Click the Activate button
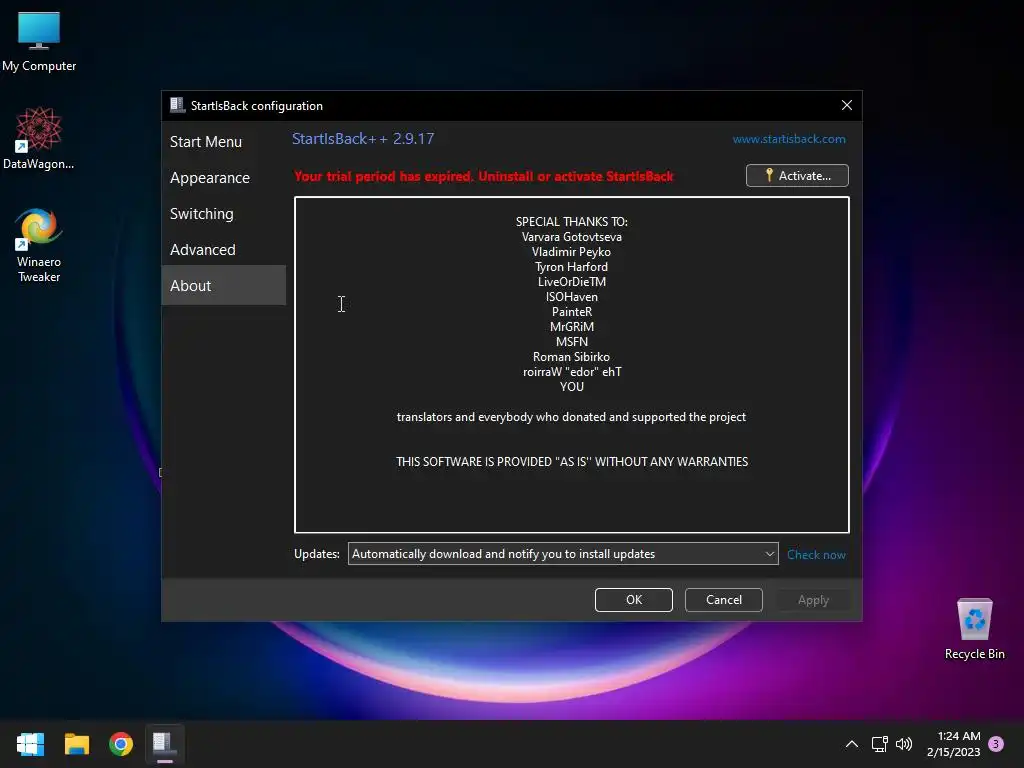The width and height of the screenshot is (1024, 768). click(x=797, y=176)
